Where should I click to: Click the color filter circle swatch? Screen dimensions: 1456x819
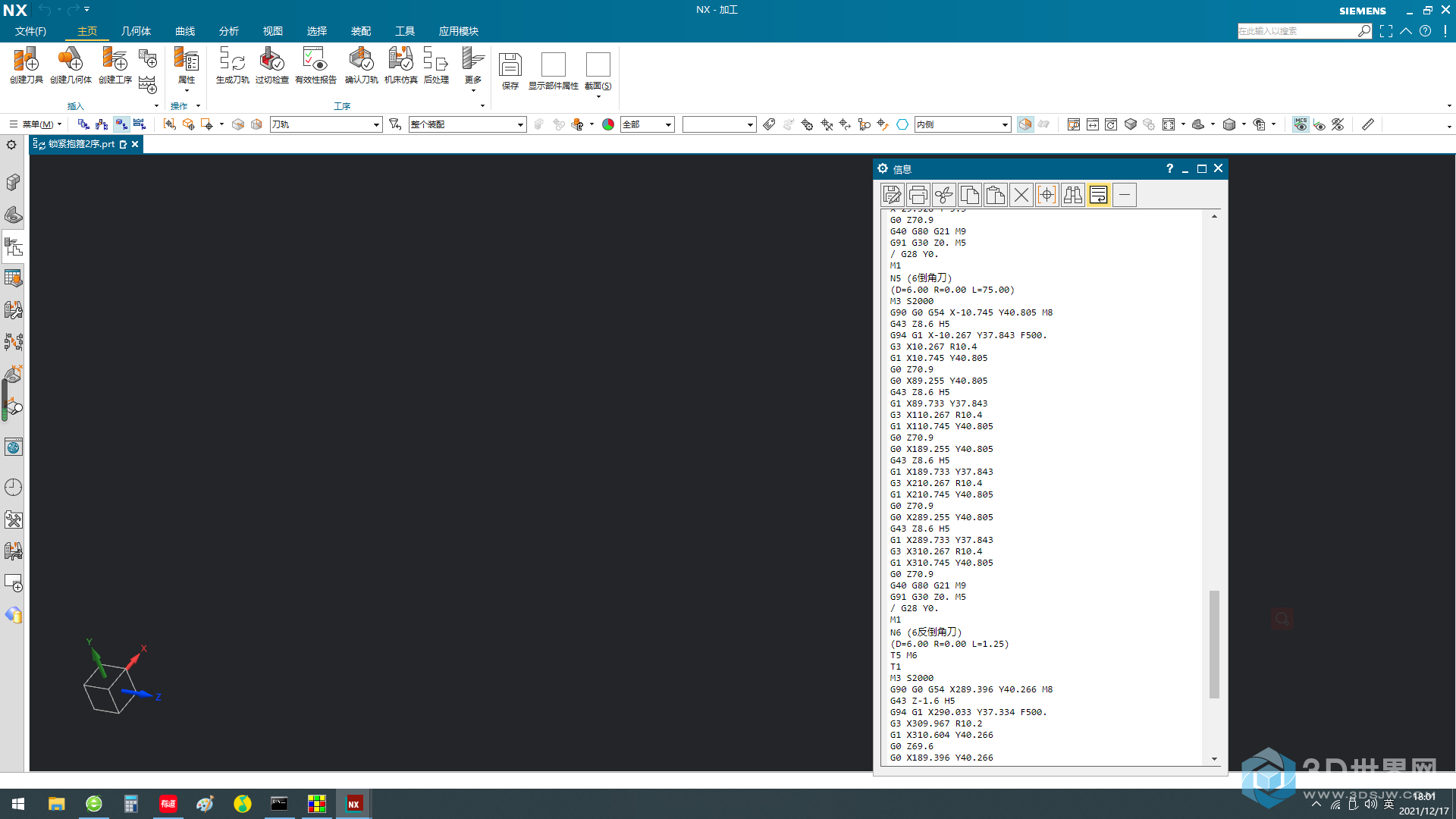[x=608, y=124]
